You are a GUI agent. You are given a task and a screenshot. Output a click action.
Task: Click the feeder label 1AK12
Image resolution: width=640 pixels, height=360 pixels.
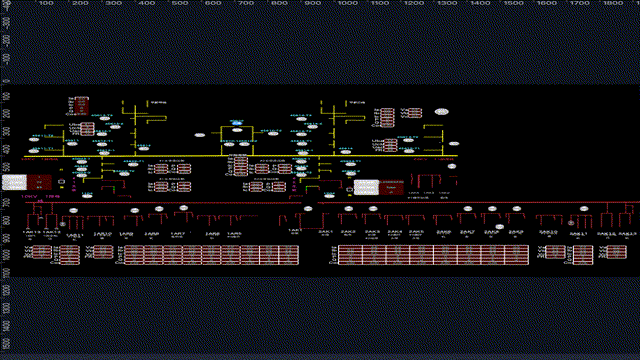tap(51, 232)
